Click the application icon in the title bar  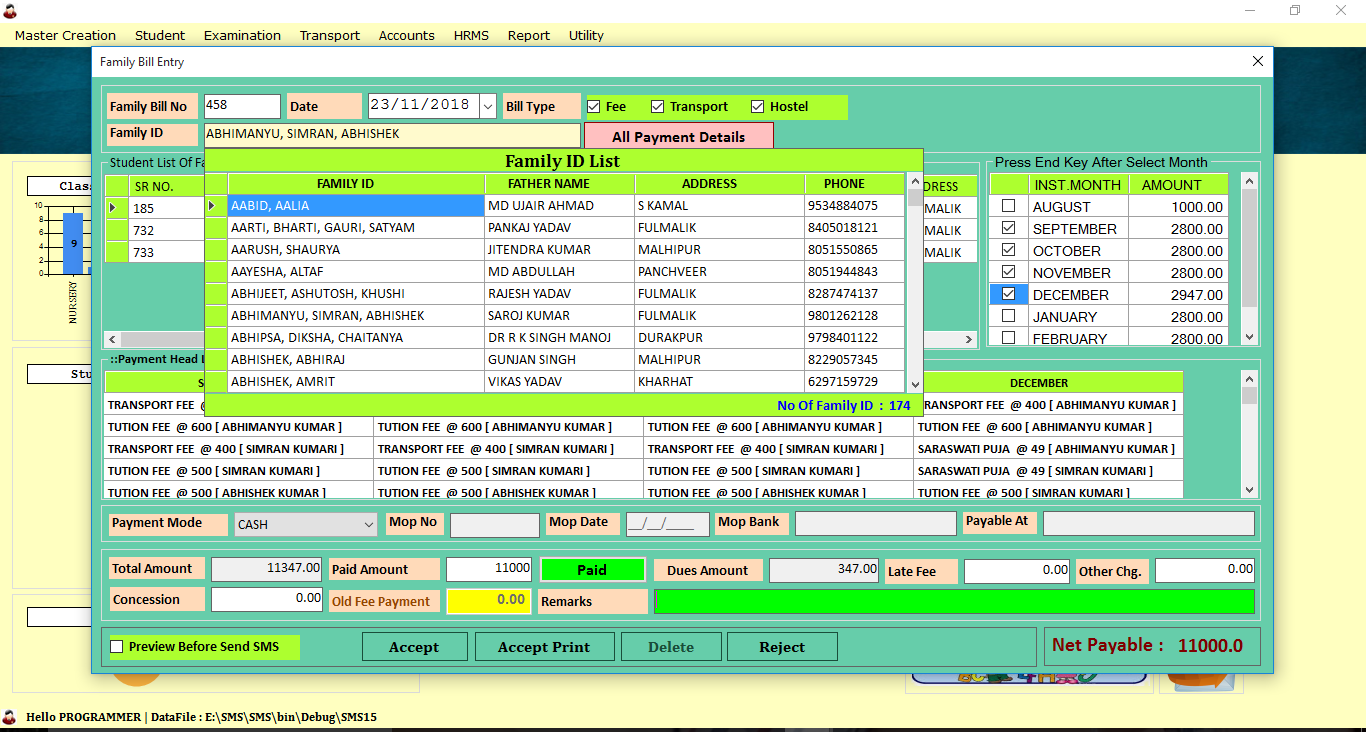(10, 10)
